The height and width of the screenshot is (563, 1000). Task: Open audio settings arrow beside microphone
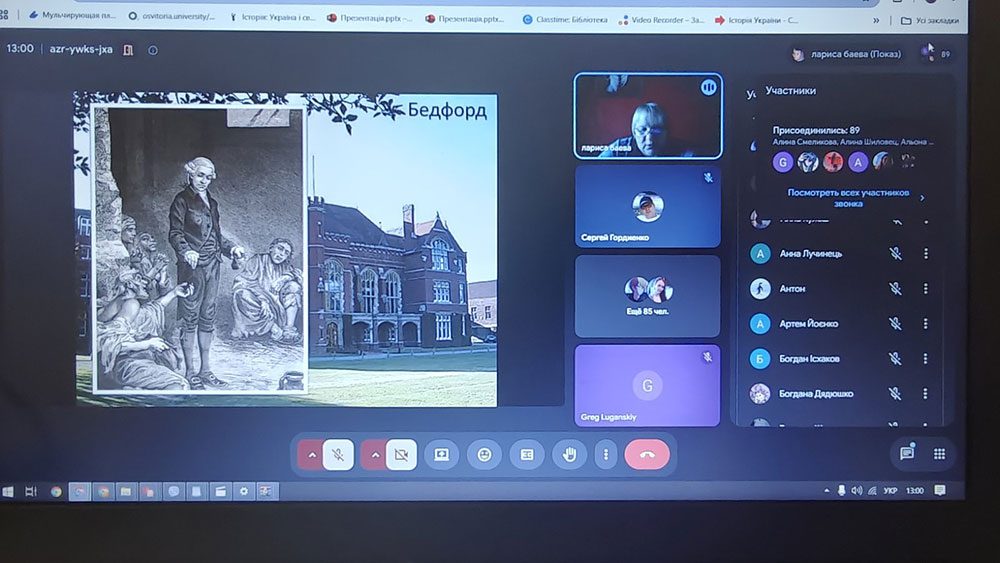point(311,455)
